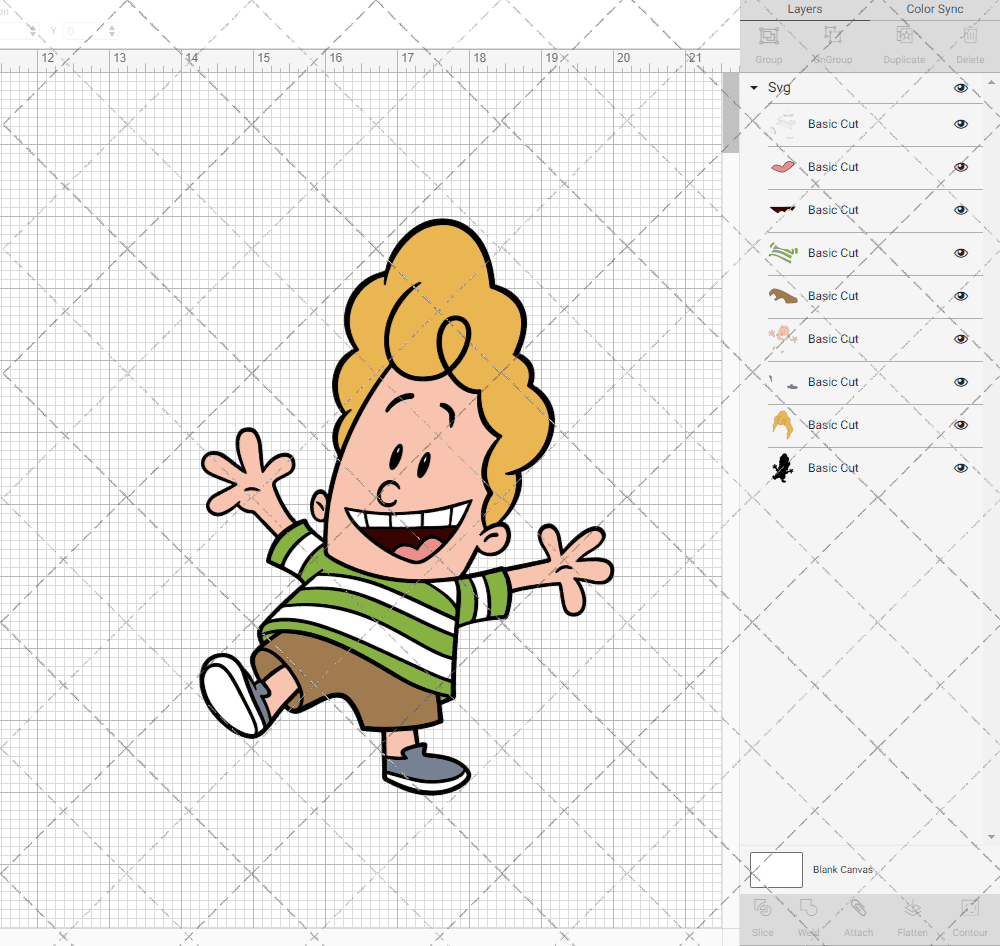Hide the pink tongue Basic Cut layer

(x=960, y=167)
